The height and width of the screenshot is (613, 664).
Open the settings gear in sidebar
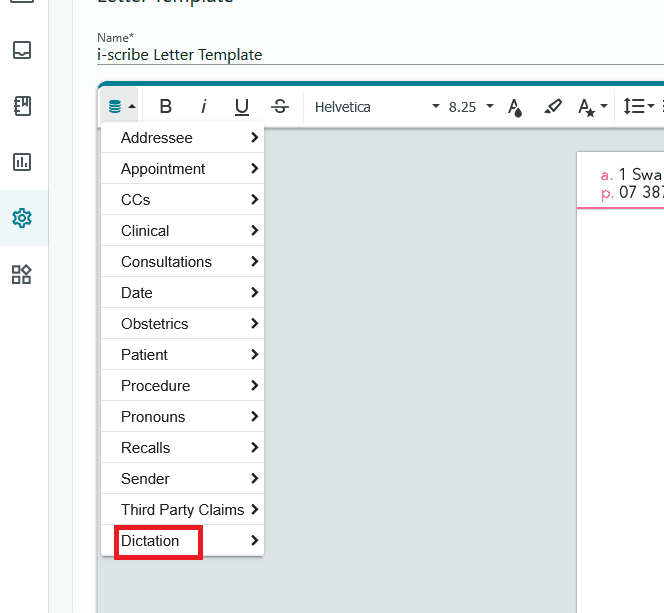point(22,218)
